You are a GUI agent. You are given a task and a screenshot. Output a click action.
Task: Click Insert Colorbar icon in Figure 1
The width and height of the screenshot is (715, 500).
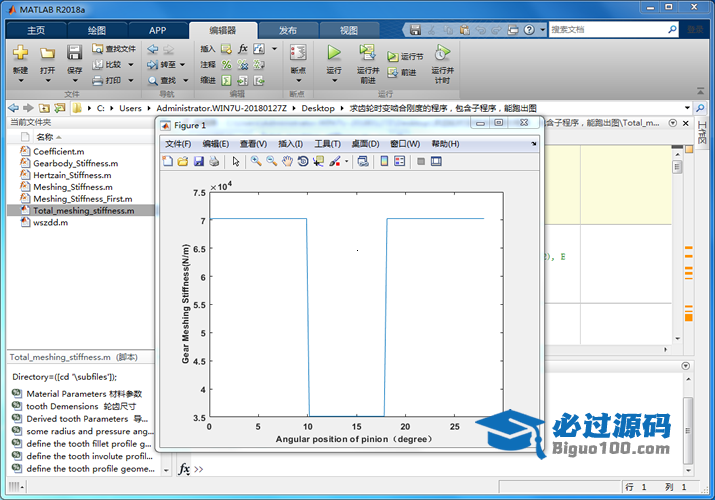[384, 161]
